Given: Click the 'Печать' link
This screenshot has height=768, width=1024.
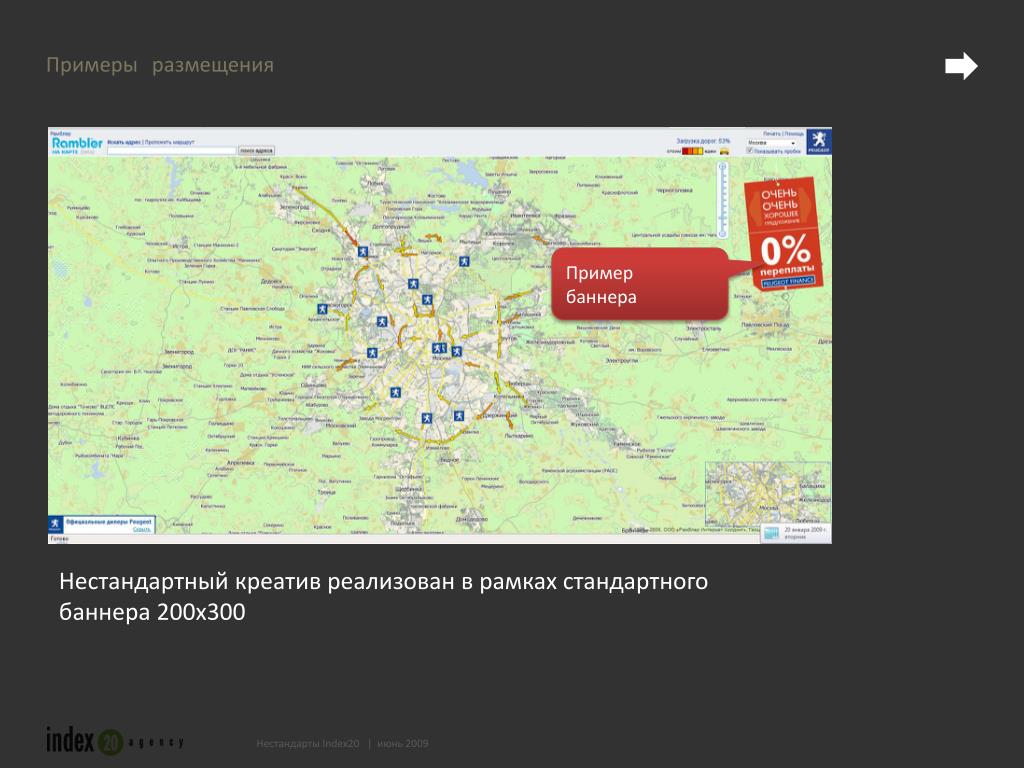Looking at the screenshot, I should 772,133.
